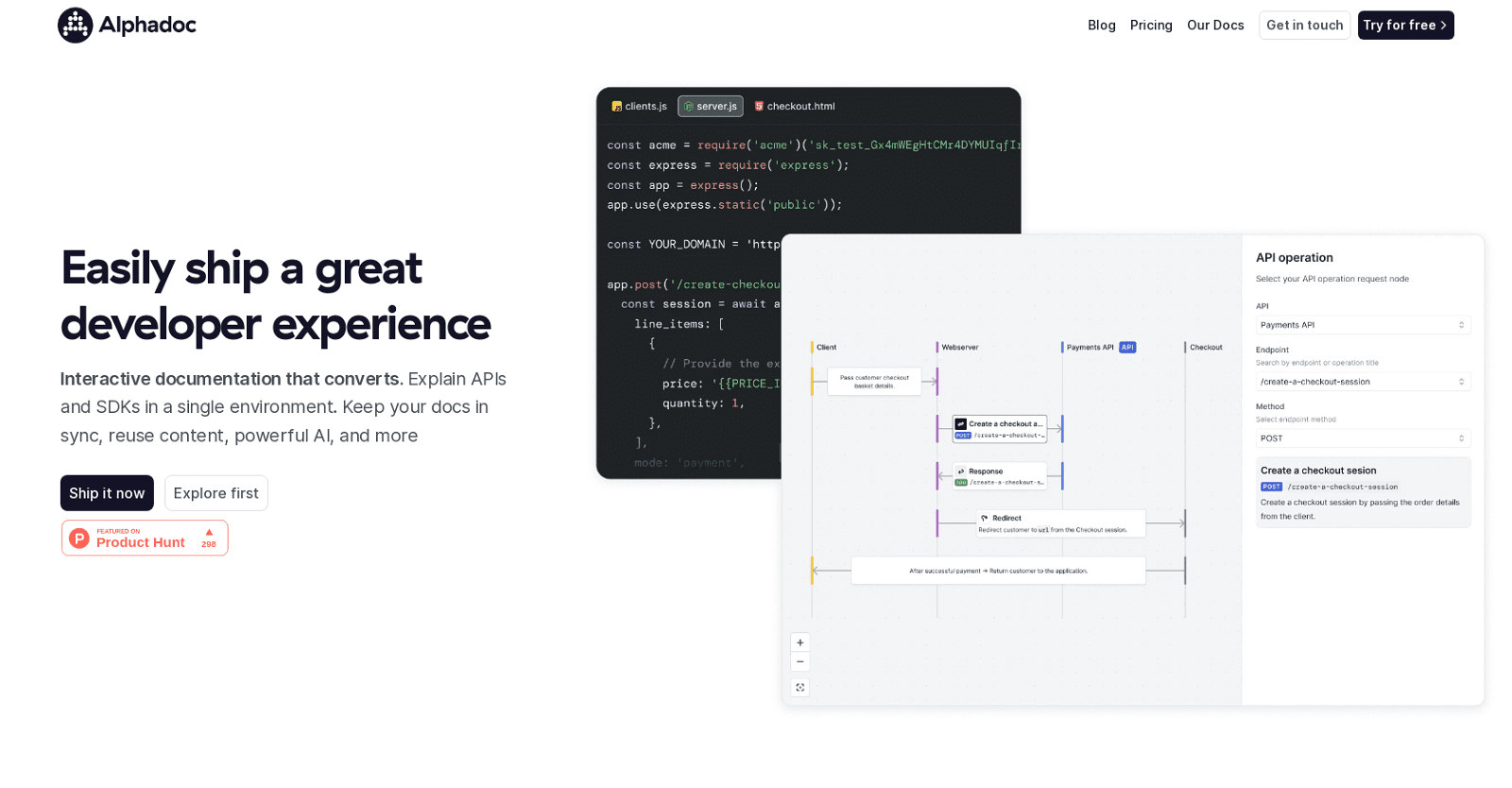Click the Product Hunt badge logo

[x=80, y=539]
